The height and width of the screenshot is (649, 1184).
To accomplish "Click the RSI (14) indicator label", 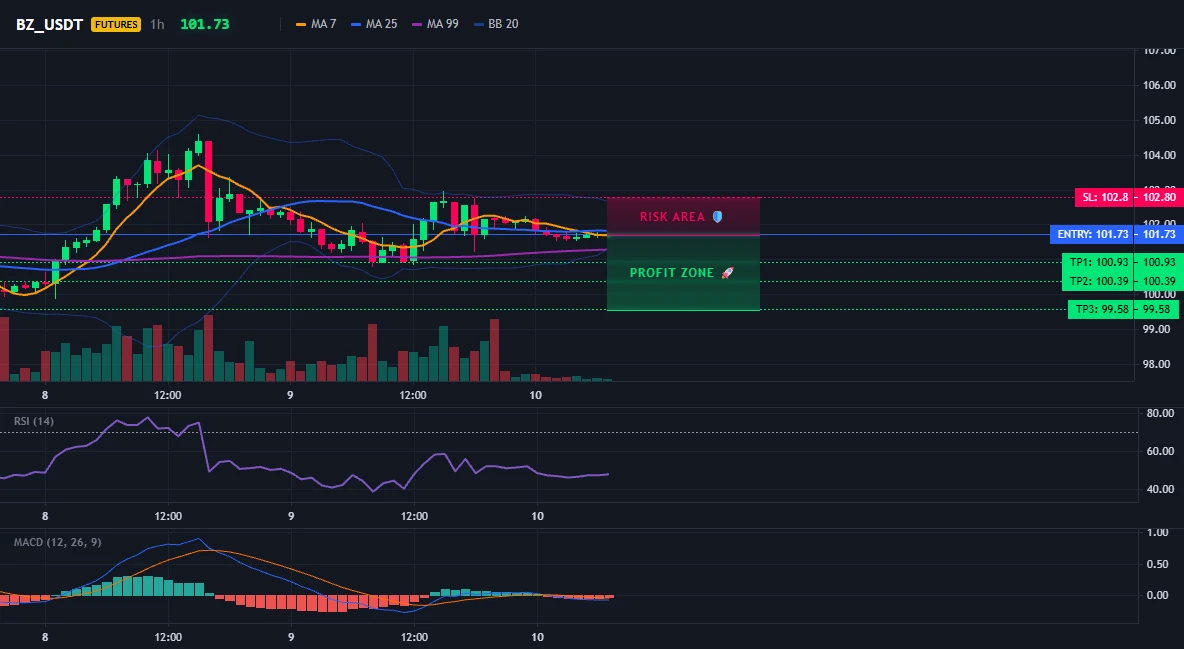I will pos(34,421).
